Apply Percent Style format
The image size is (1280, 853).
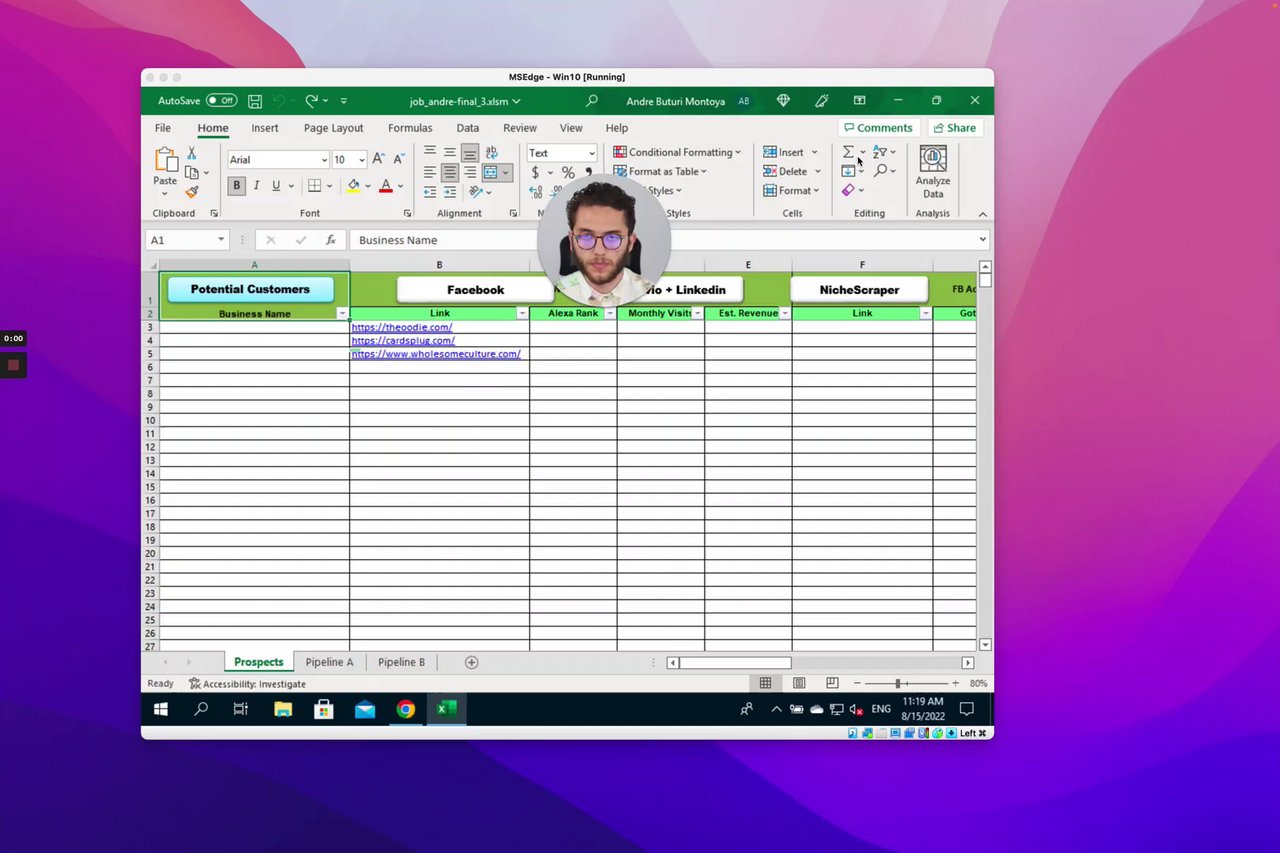tap(568, 173)
